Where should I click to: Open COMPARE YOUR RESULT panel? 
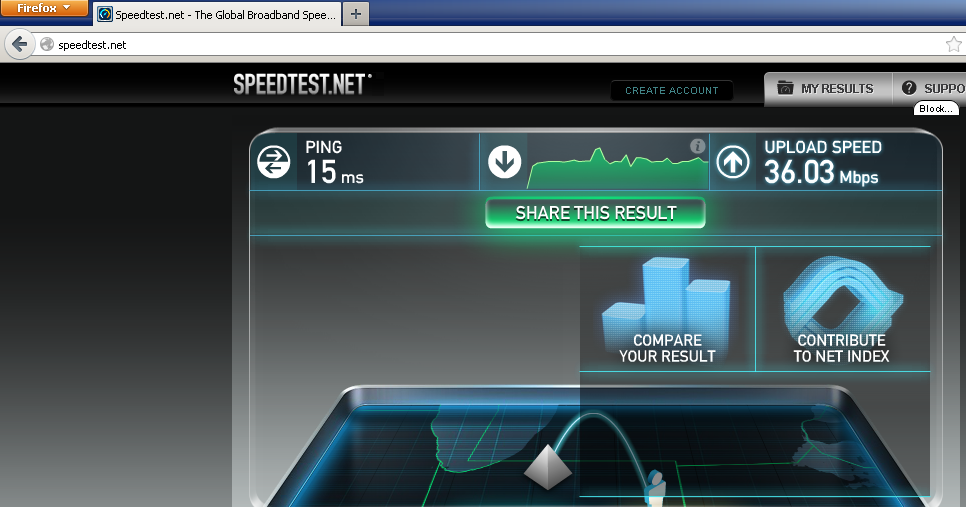(x=667, y=309)
